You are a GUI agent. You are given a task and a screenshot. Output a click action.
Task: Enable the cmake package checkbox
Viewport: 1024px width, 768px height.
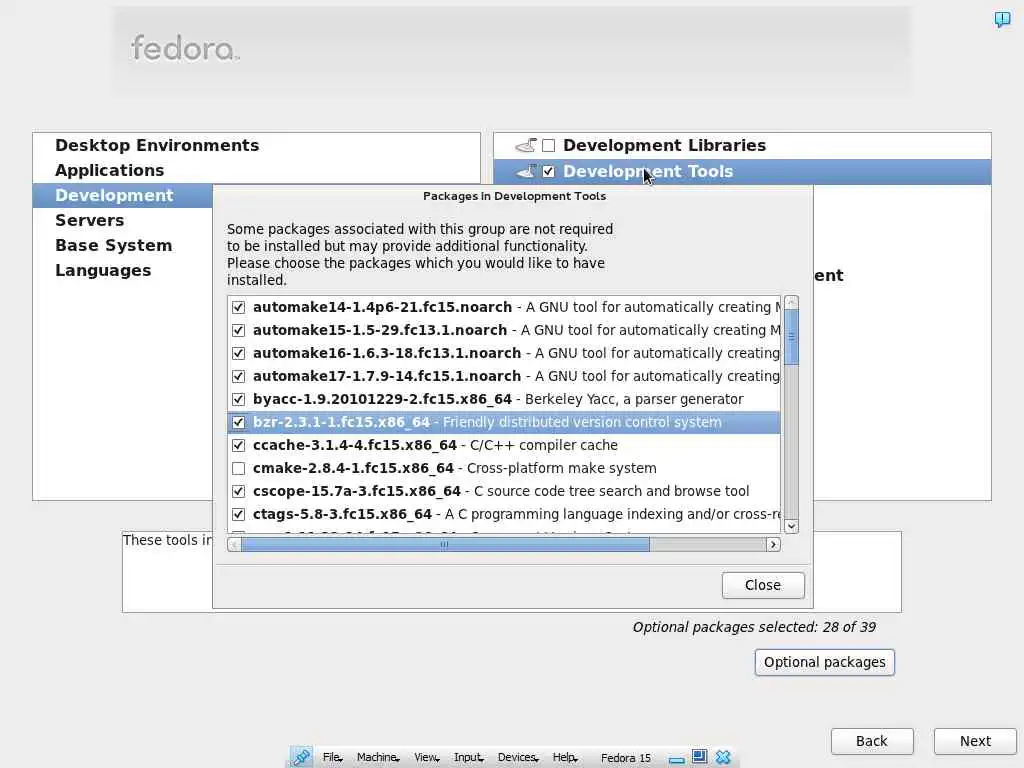coord(238,468)
